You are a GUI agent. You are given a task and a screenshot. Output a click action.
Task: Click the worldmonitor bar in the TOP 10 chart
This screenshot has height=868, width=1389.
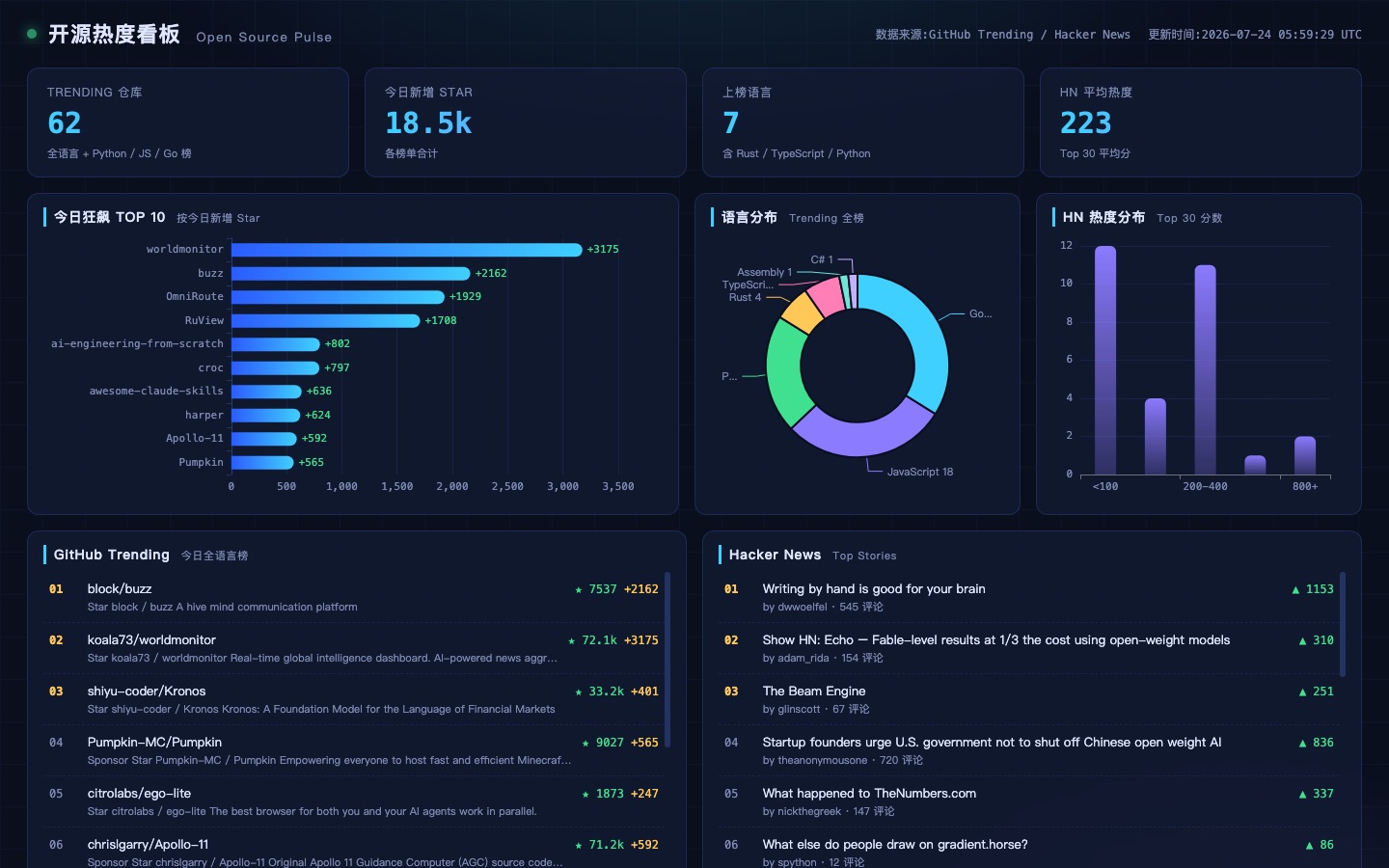406,250
